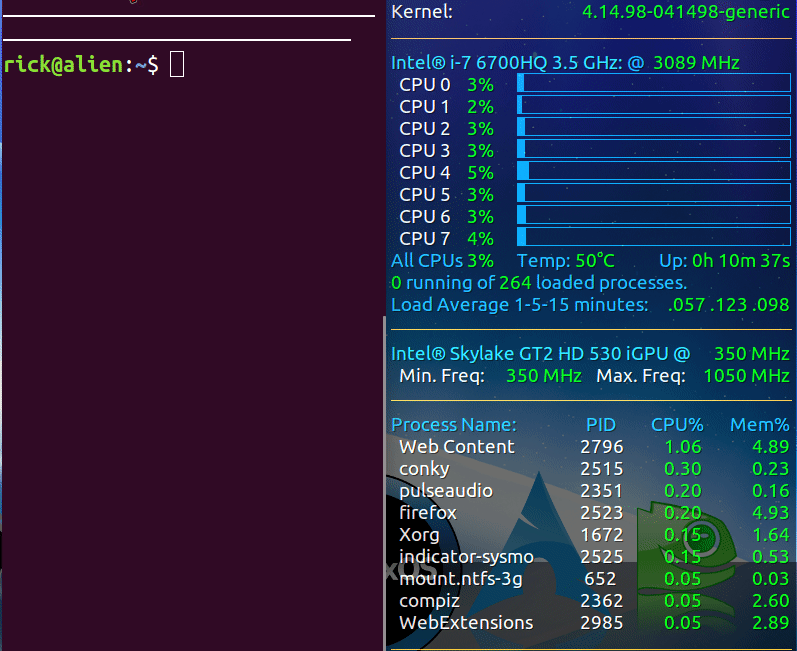Click the Temp: 50°C reading

[x=566, y=261]
